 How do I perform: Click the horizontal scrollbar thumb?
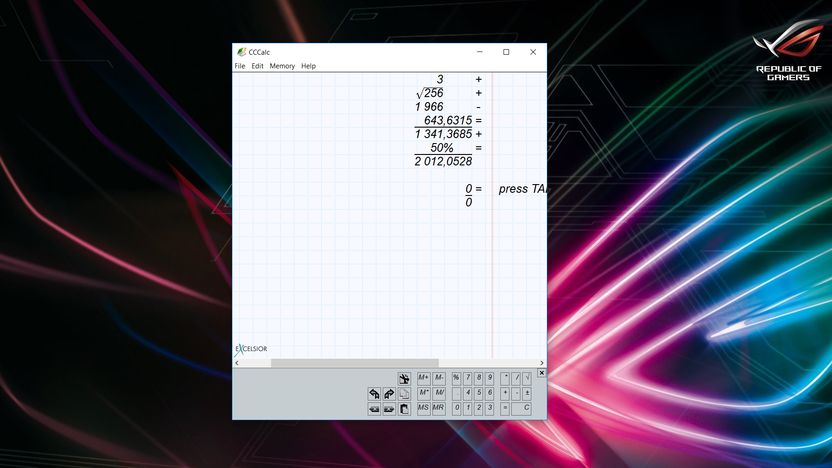[354, 363]
